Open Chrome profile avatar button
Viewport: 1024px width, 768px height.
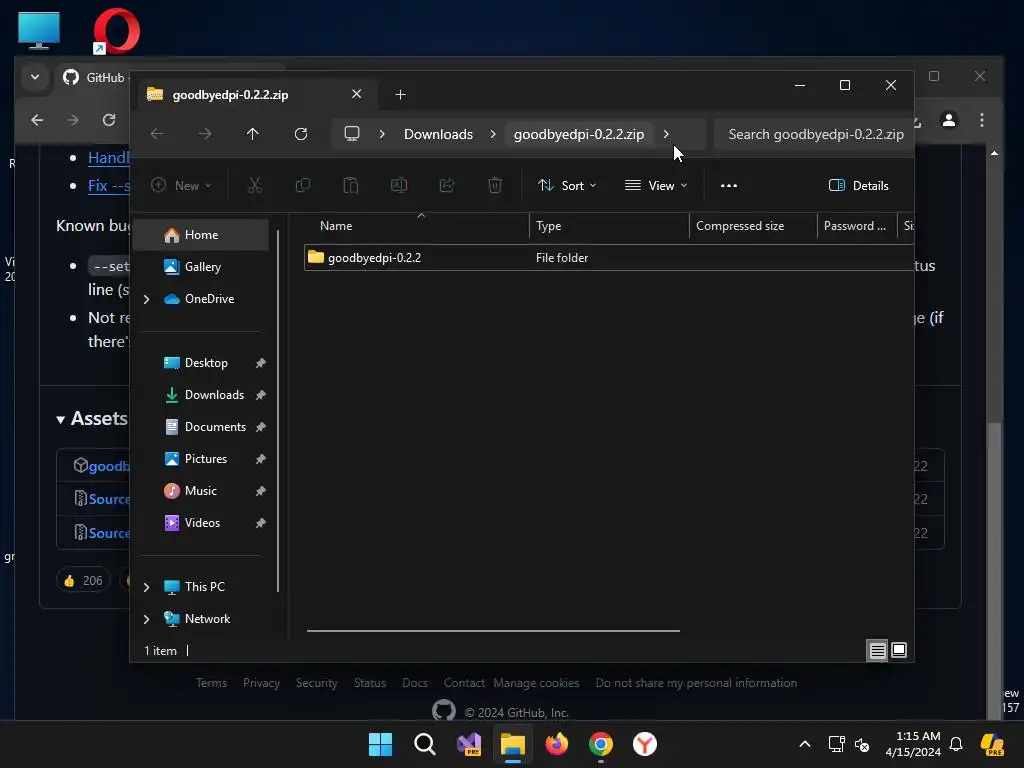coord(949,120)
